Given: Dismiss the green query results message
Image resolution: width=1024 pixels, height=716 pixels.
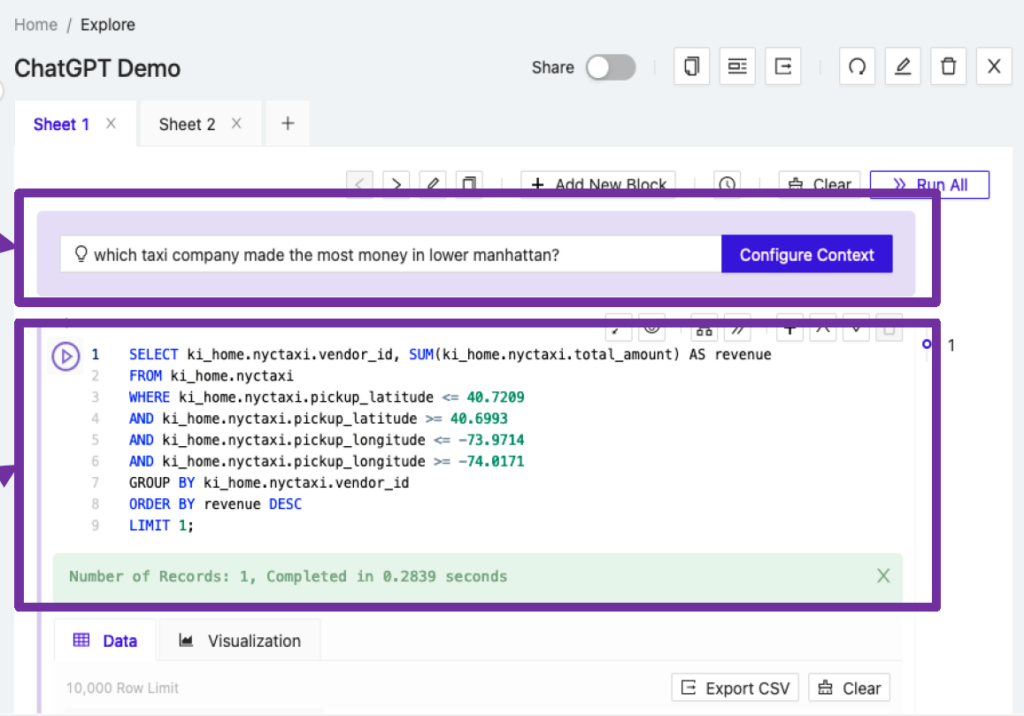Looking at the screenshot, I should pyautogui.click(x=883, y=576).
